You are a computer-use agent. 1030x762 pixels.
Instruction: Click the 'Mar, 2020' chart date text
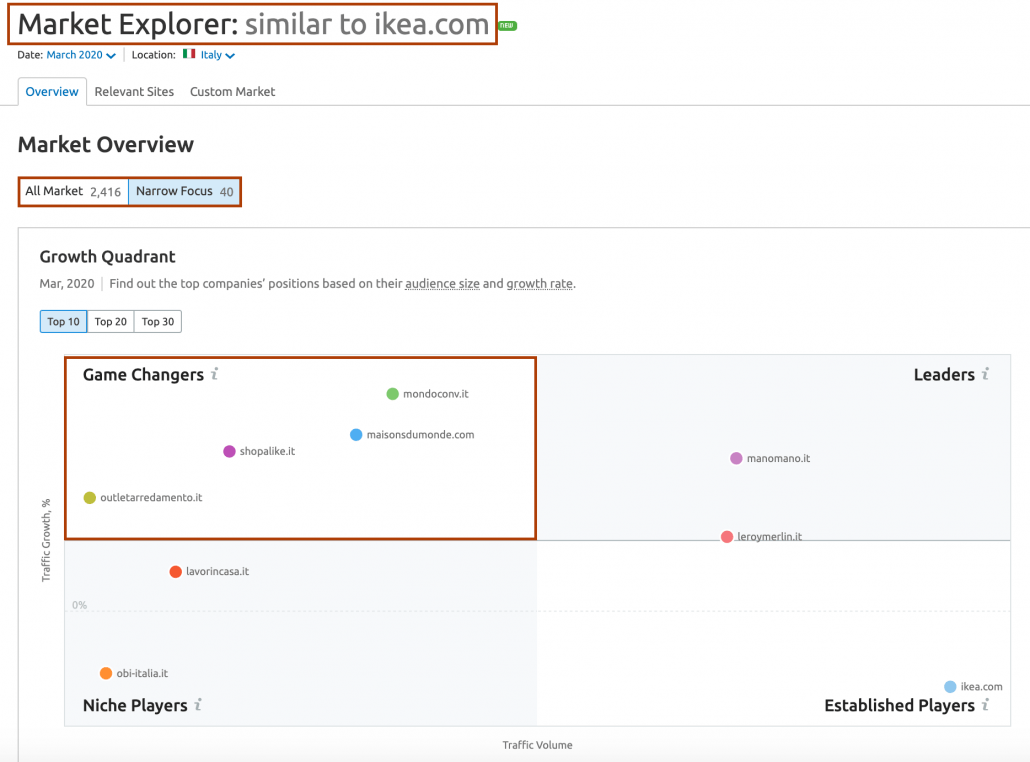point(67,284)
